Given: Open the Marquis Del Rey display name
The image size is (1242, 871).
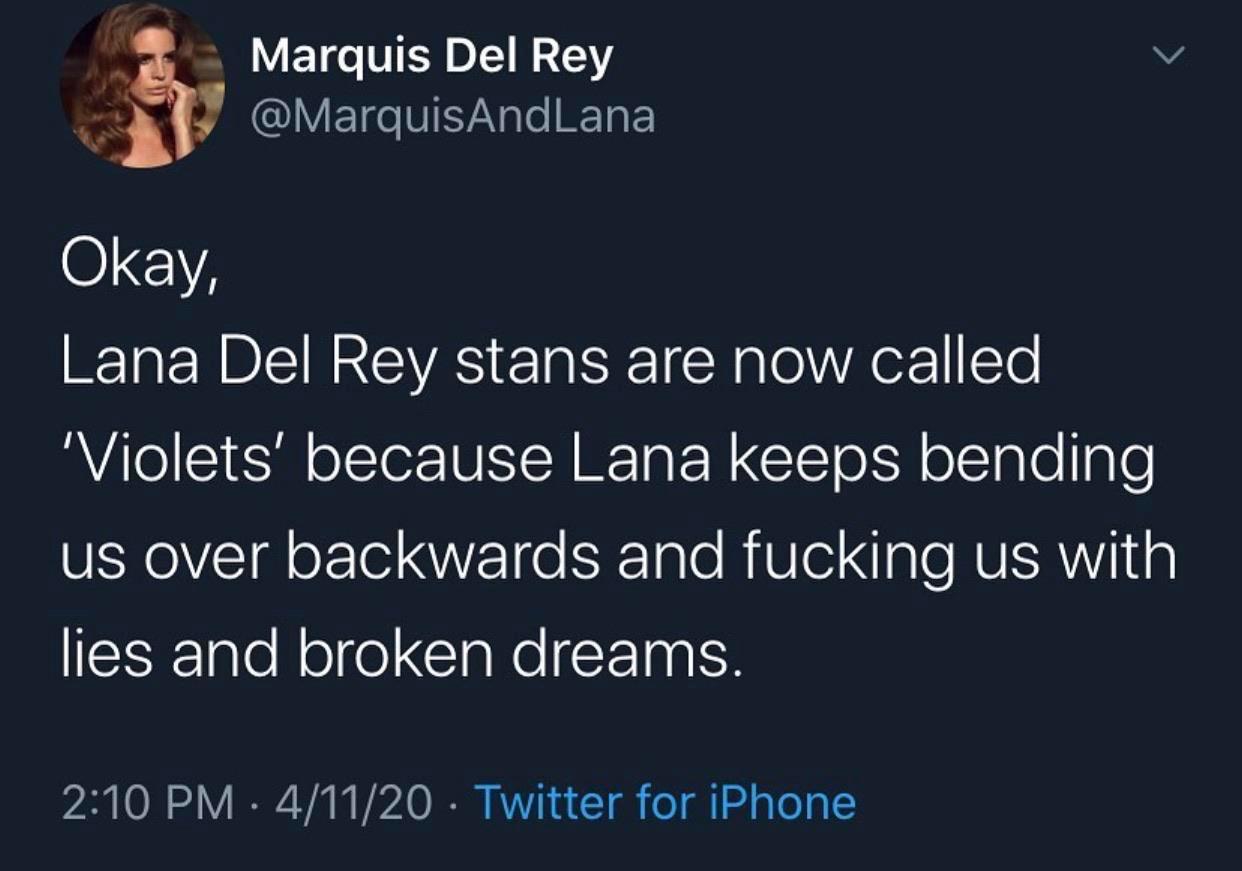Looking at the screenshot, I should [431, 57].
